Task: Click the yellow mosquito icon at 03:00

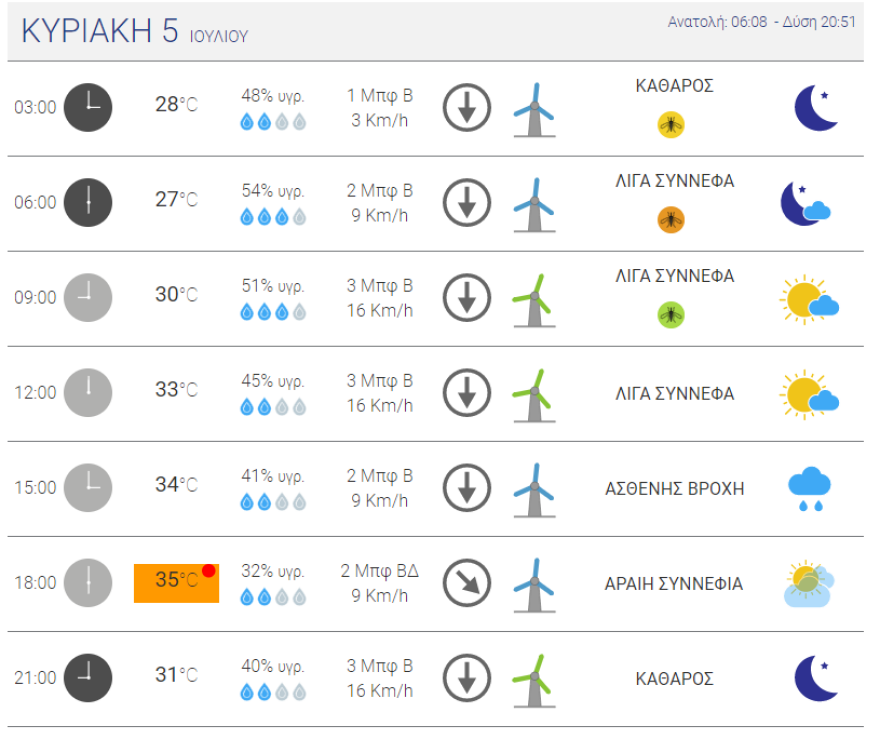Action: click(670, 124)
